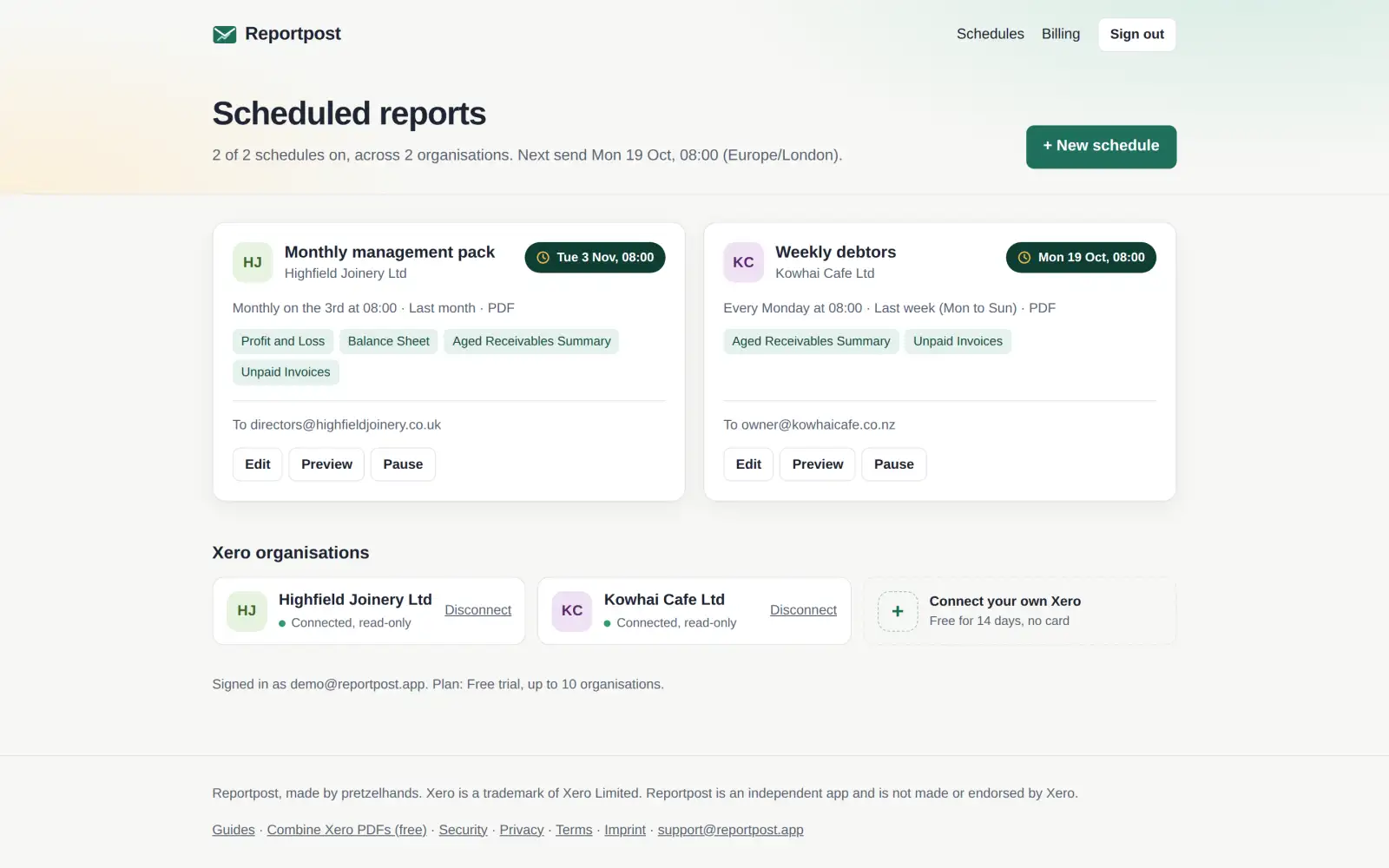
Task: Open the Terms footer link
Action: tap(574, 830)
